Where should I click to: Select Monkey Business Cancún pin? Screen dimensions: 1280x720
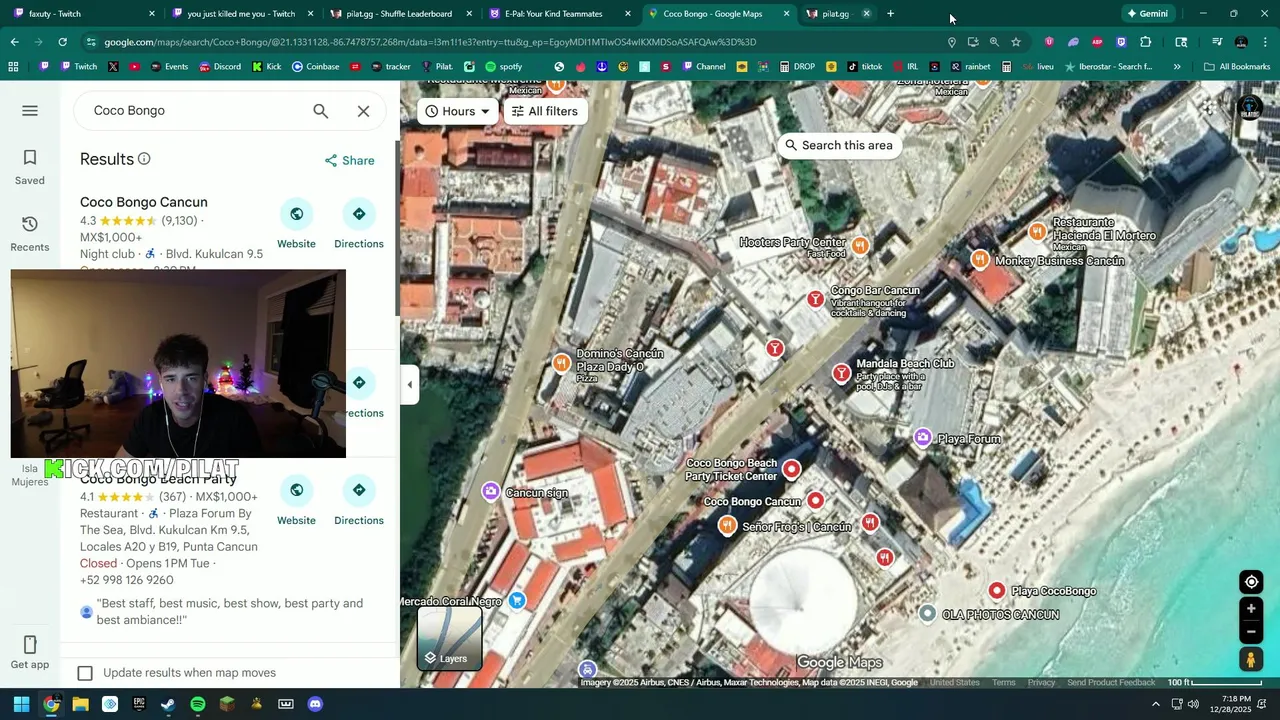980,260
